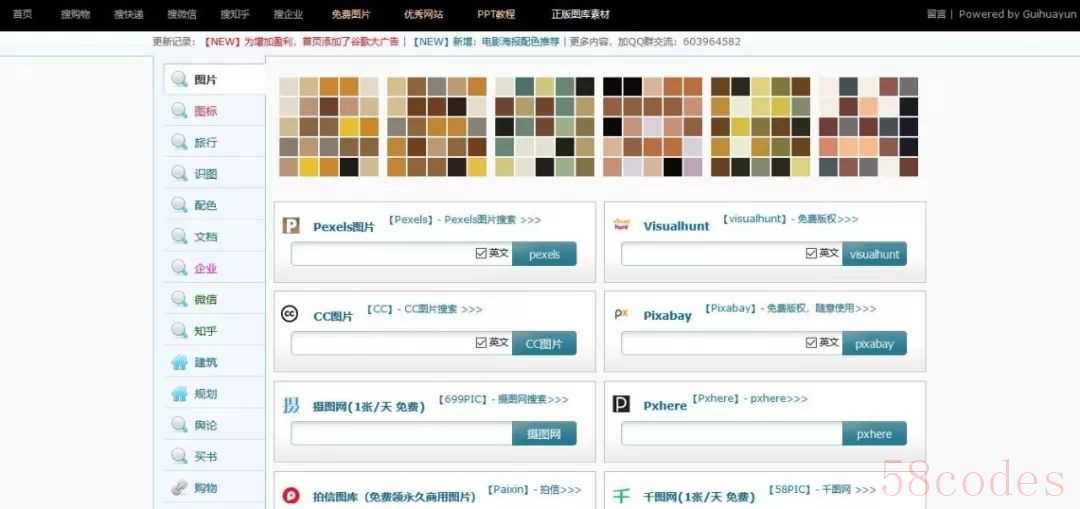Click the house icon beside 规划
This screenshot has width=1080, height=509.
tap(179, 393)
